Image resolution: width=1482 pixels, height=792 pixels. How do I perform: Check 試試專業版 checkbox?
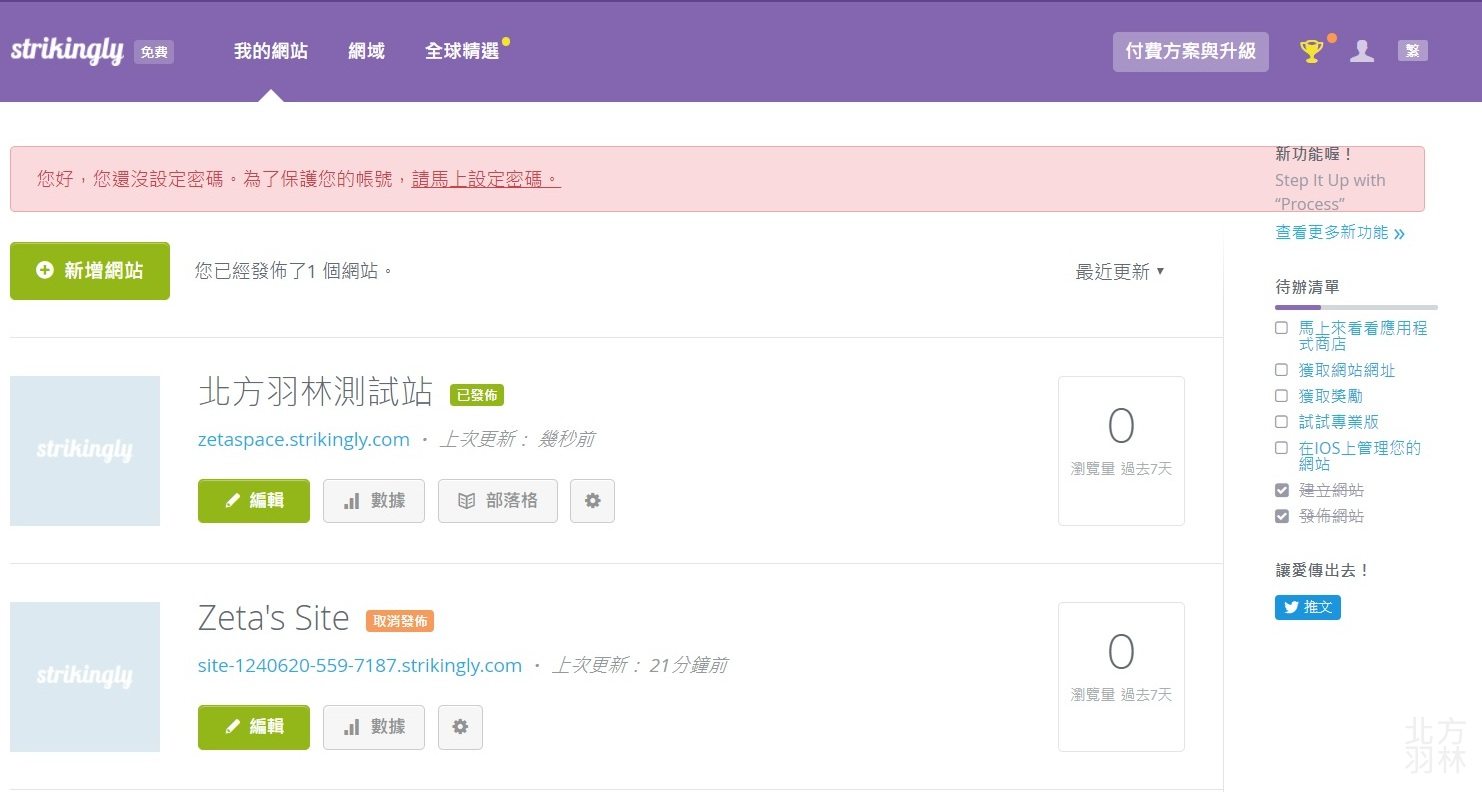click(x=1281, y=422)
